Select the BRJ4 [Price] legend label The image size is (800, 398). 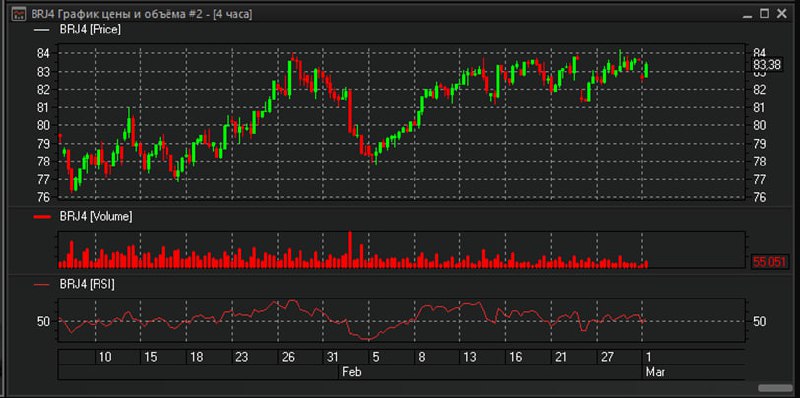(x=90, y=30)
